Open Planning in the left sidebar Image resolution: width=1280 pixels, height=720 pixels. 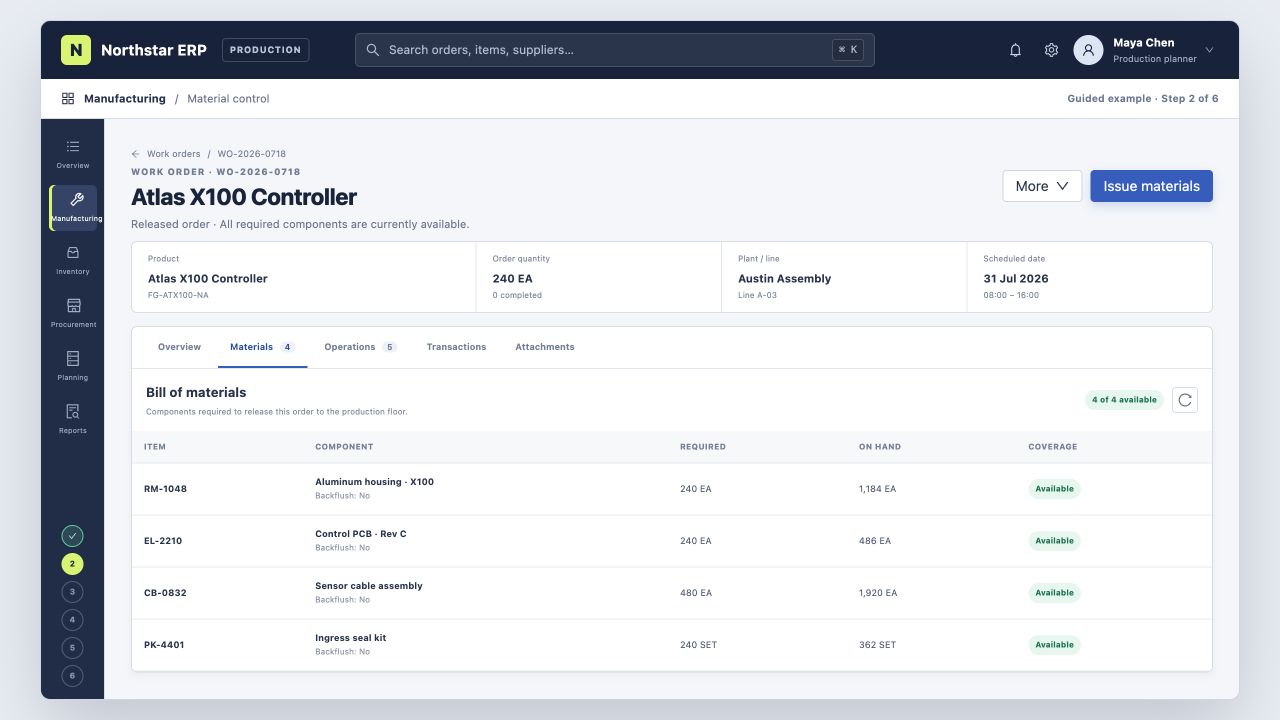pyautogui.click(x=73, y=367)
